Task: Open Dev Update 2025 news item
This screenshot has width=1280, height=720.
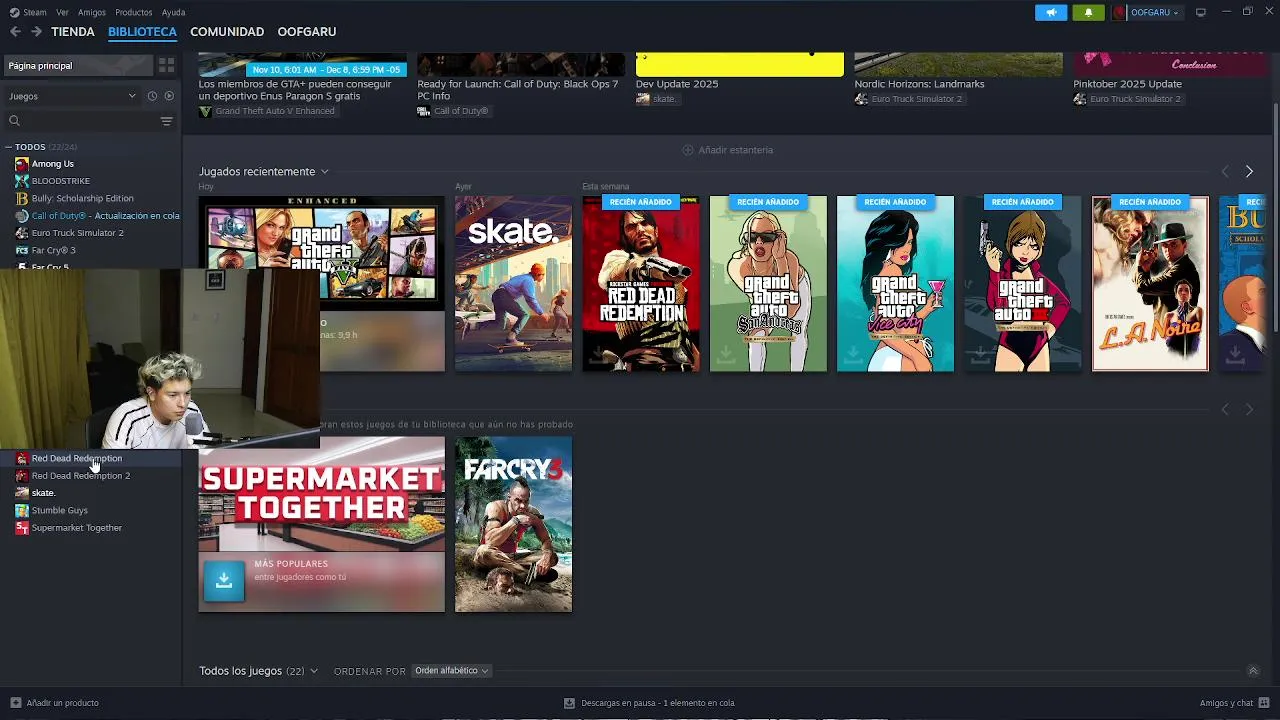Action: click(677, 84)
